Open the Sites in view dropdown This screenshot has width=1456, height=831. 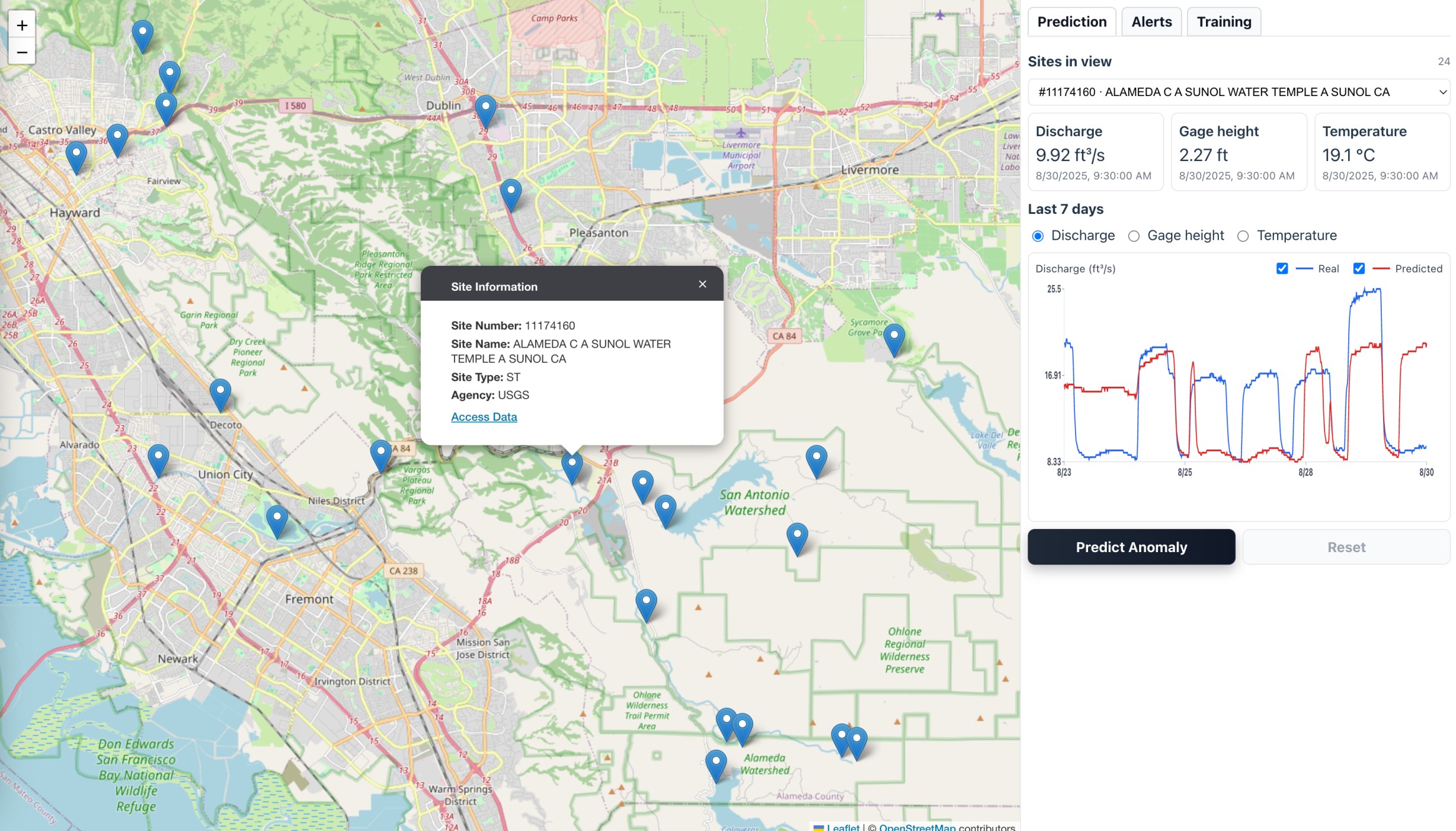pos(1238,92)
